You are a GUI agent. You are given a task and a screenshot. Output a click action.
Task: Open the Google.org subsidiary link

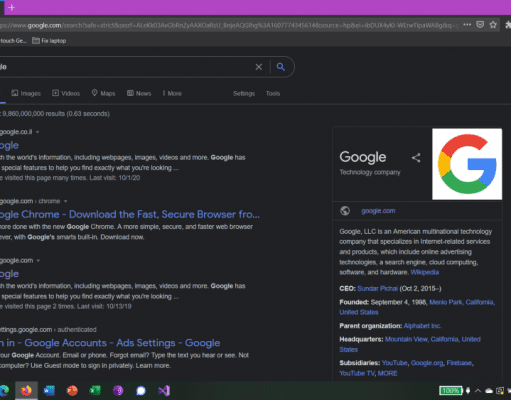click(427, 363)
